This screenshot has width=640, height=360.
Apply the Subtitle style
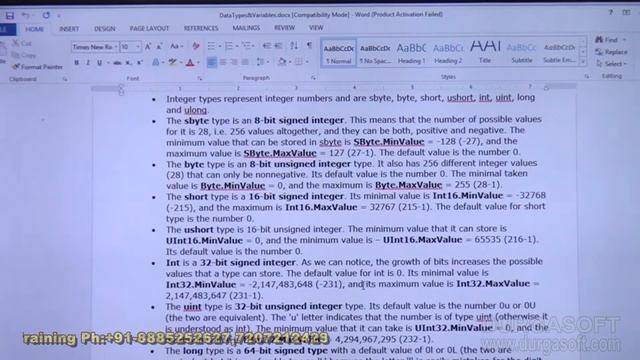point(522,53)
